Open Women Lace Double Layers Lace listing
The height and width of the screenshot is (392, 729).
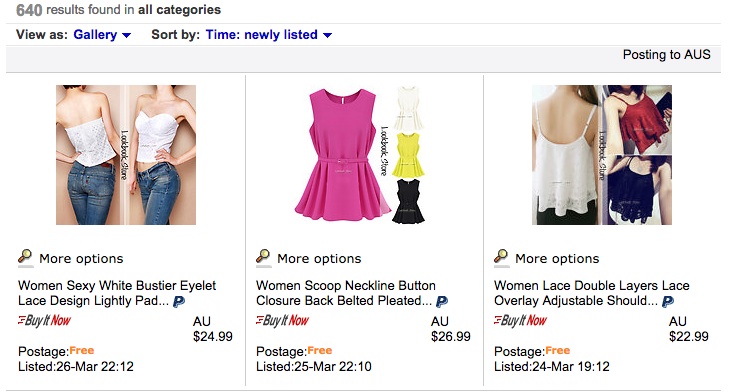pyautogui.click(x=591, y=293)
